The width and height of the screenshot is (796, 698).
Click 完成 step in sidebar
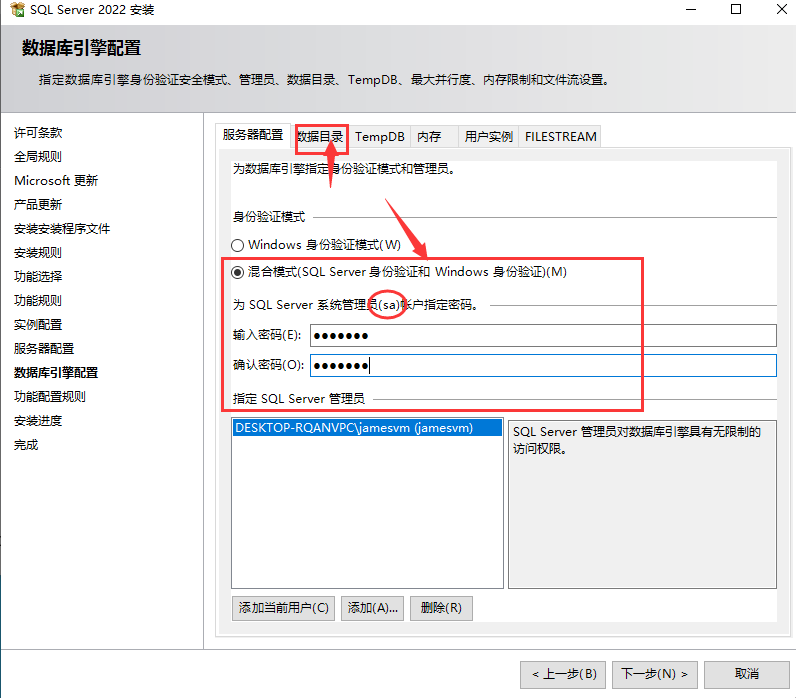26,445
